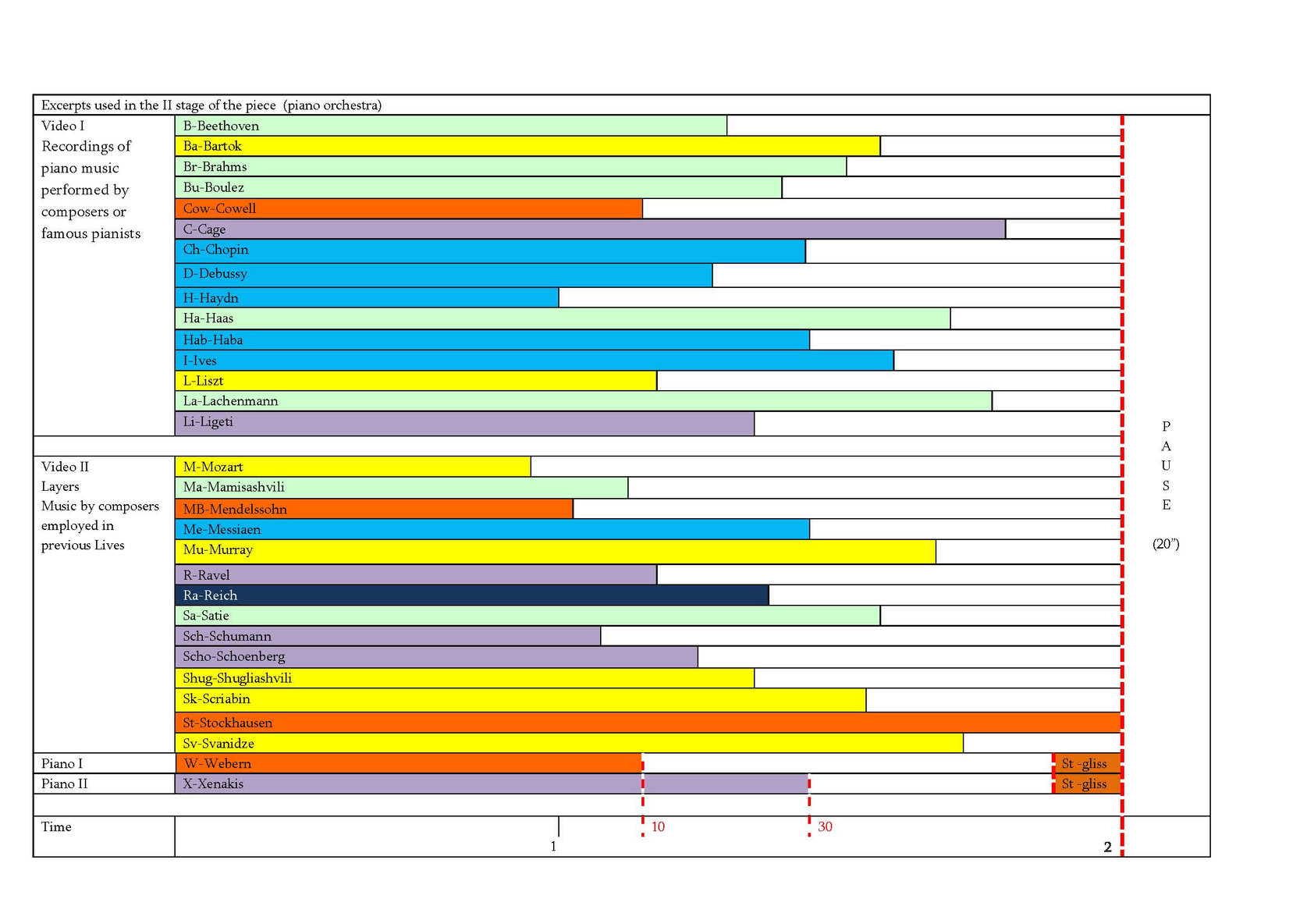Select time mark 1 on Time row
Viewport: 1307px width, 924px height.
pyautogui.click(x=554, y=847)
